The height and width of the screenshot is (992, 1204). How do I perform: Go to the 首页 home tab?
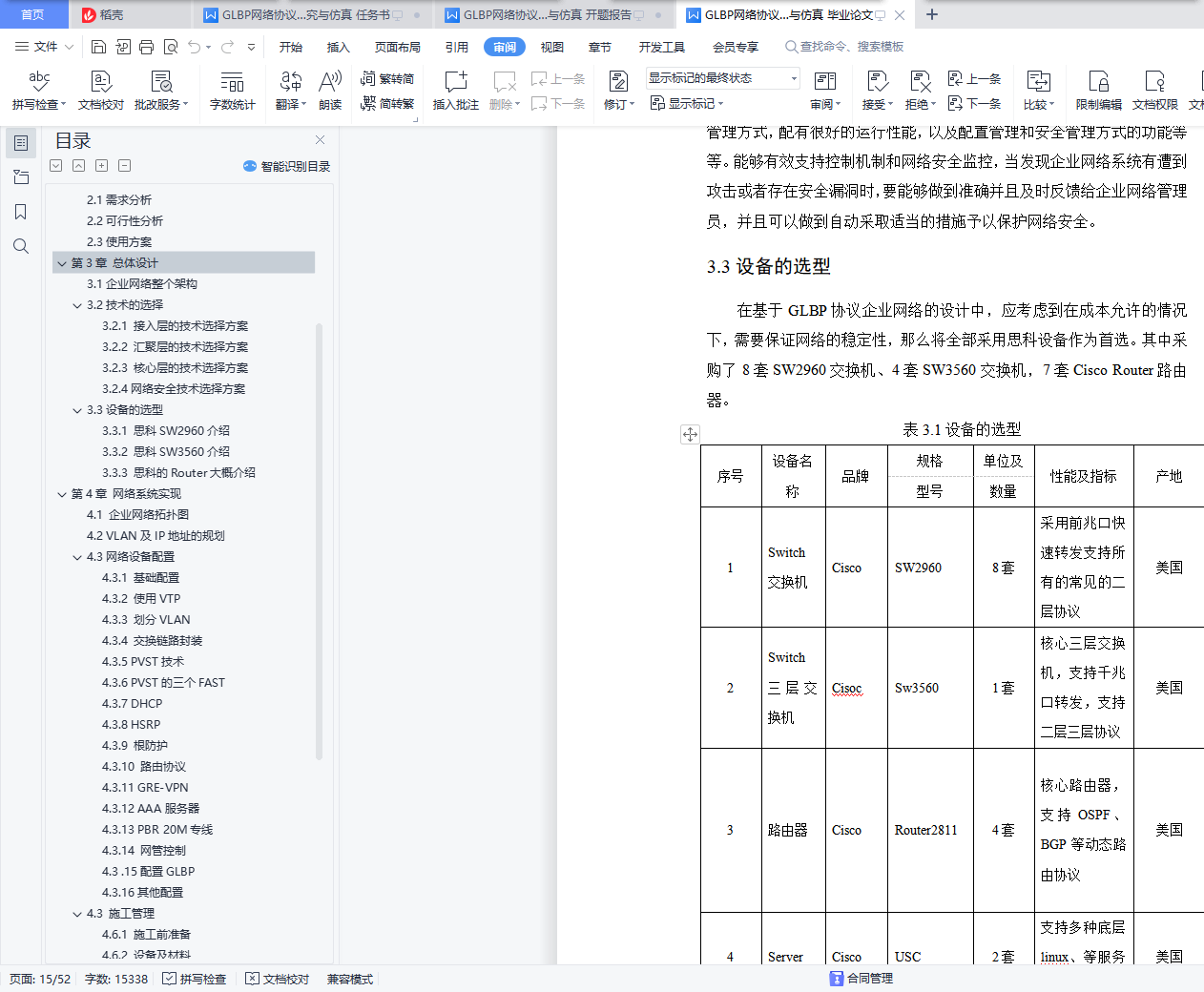coord(33,14)
